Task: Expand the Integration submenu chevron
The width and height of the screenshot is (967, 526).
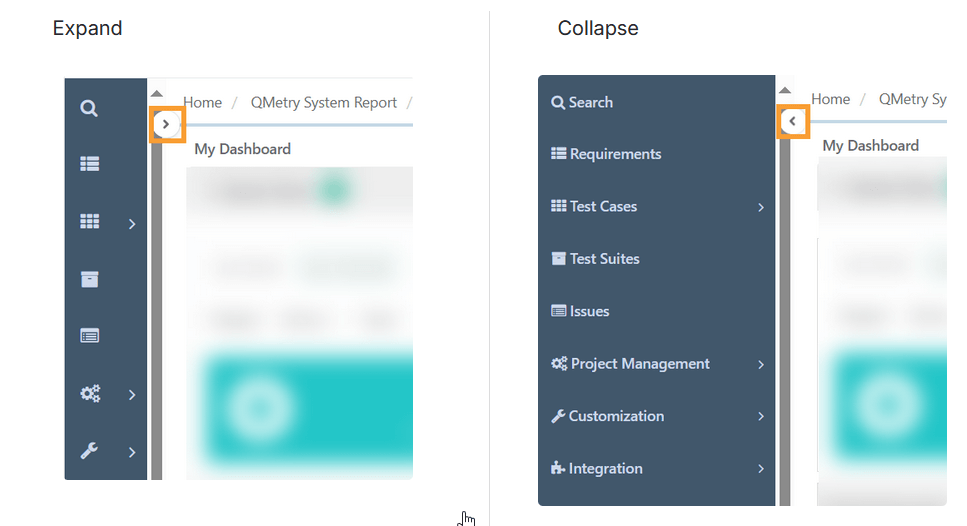Action: tap(760, 469)
